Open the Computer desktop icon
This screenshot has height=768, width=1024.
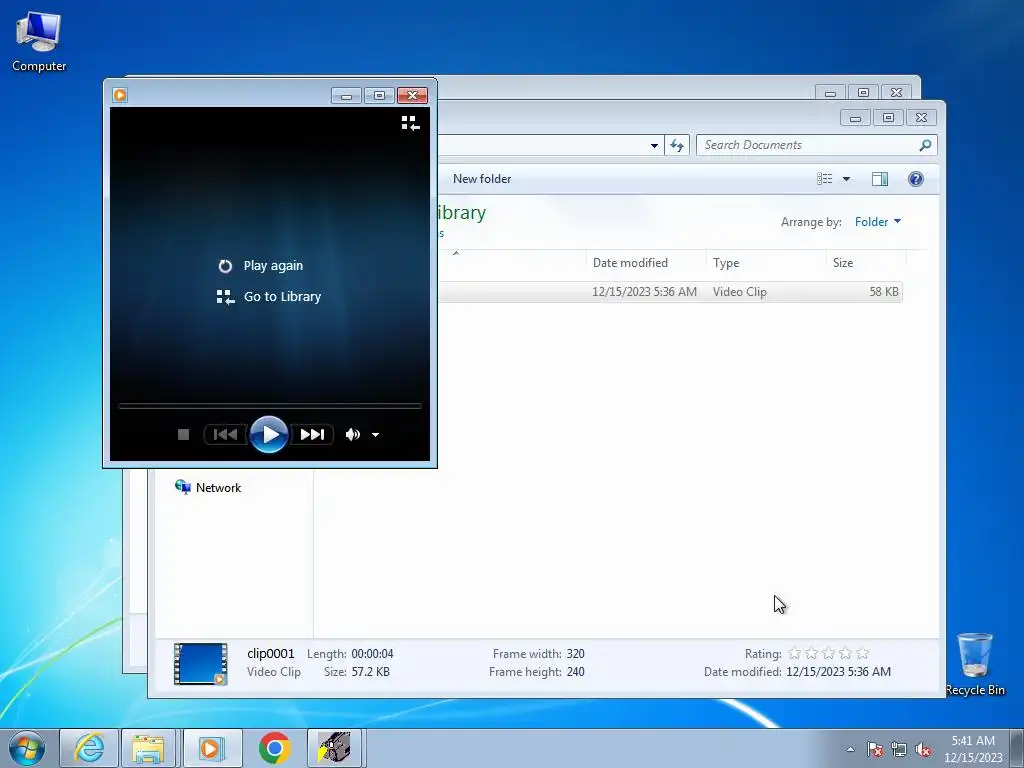click(39, 40)
